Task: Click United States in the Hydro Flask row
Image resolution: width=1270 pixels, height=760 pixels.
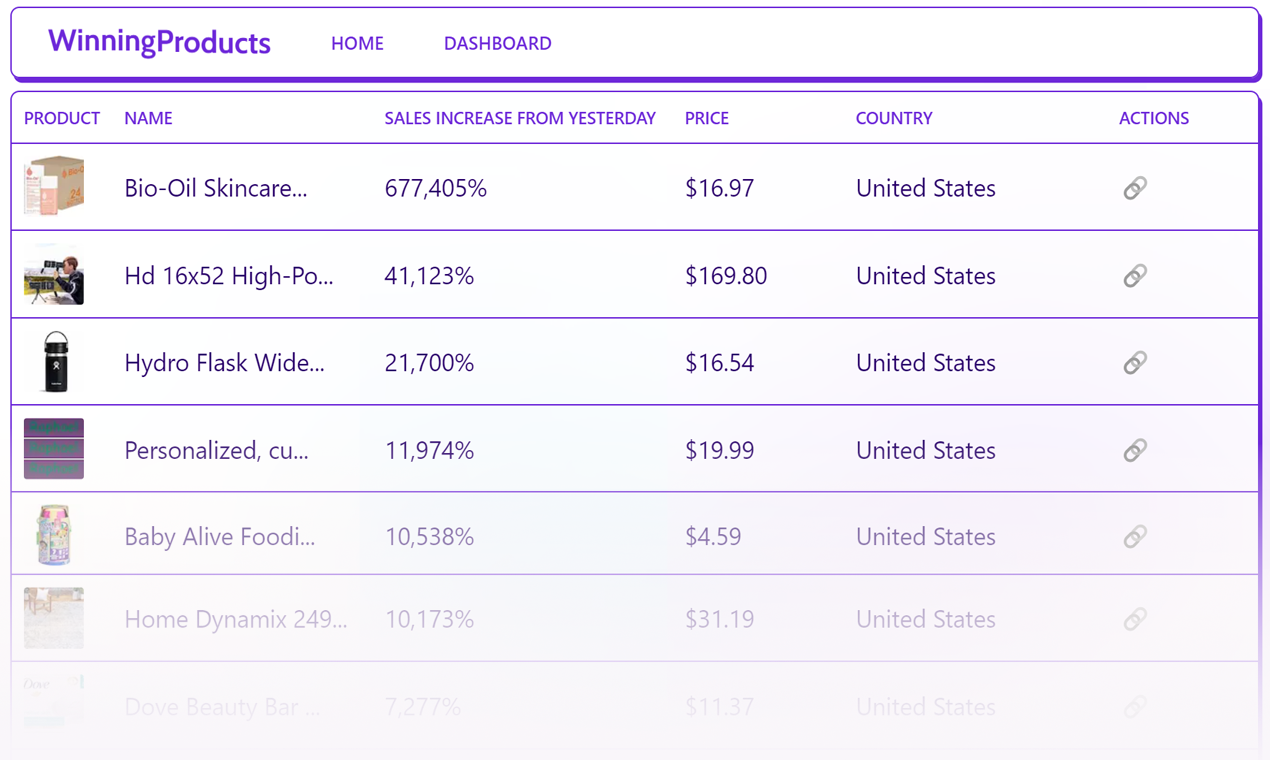Action: [926, 363]
